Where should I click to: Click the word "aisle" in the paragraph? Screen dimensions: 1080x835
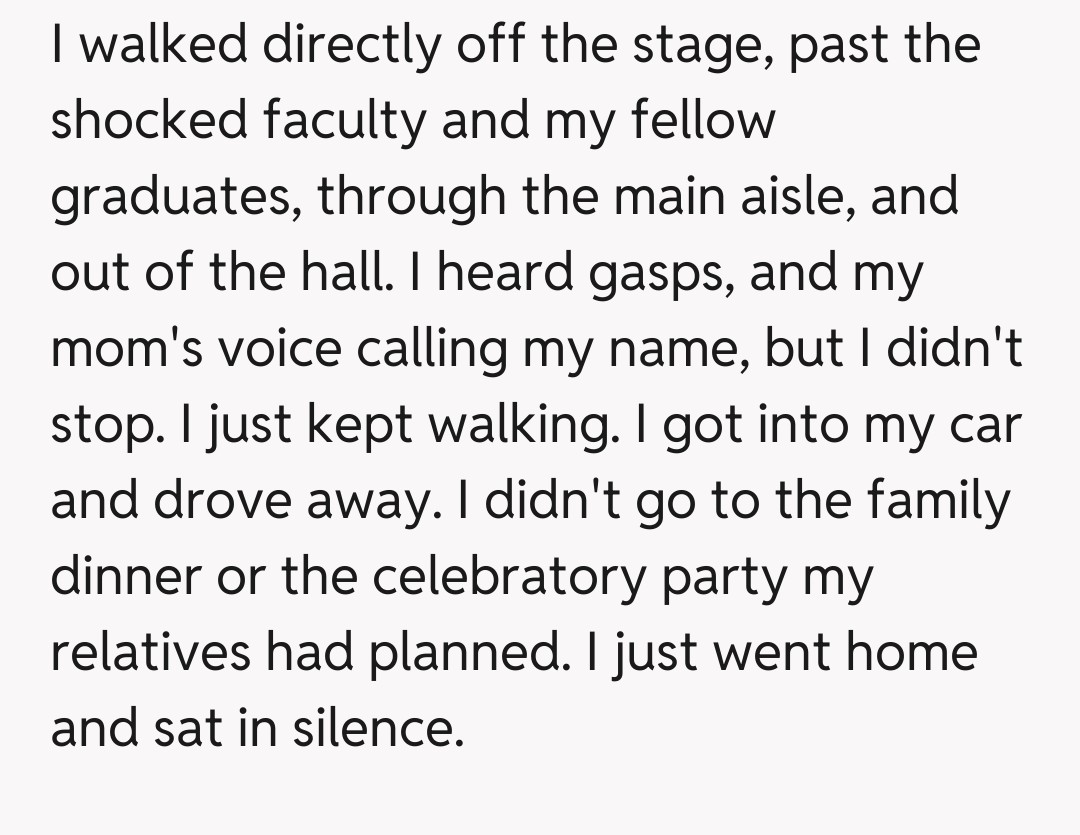(797, 198)
